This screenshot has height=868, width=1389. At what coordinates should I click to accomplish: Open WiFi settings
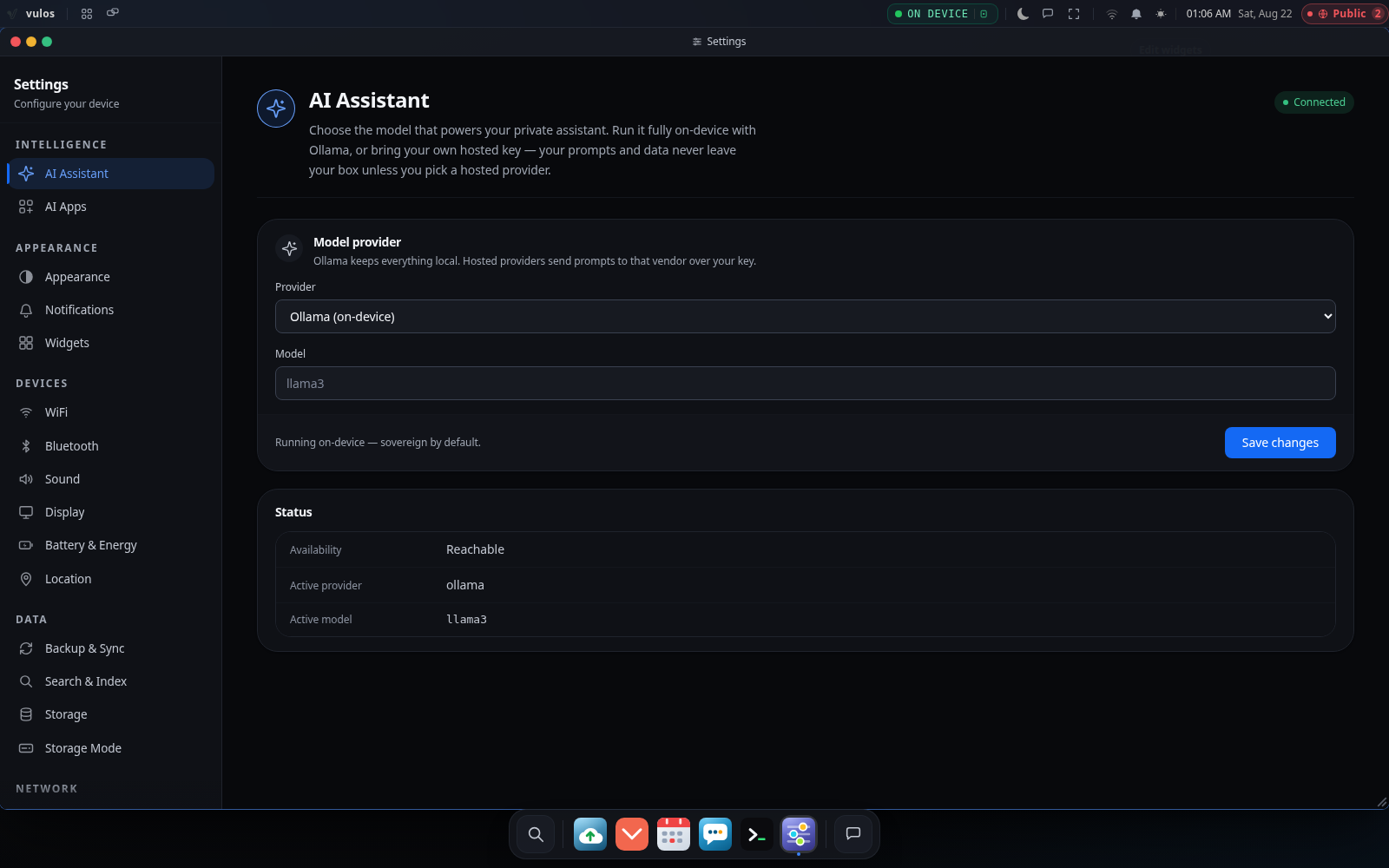coord(110,412)
